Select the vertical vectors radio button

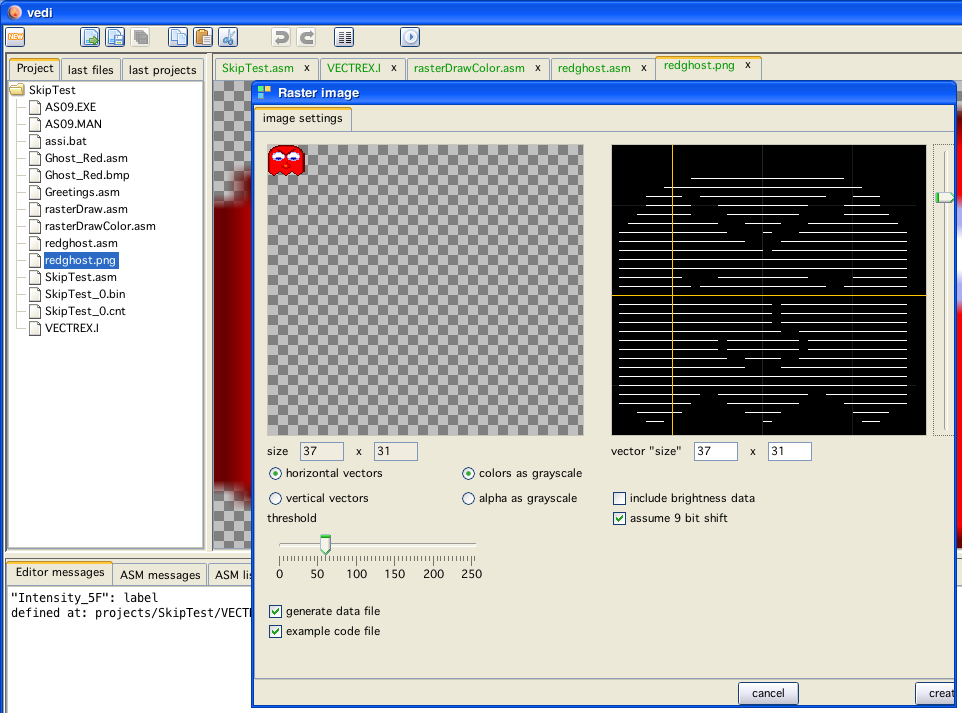[x=276, y=498]
